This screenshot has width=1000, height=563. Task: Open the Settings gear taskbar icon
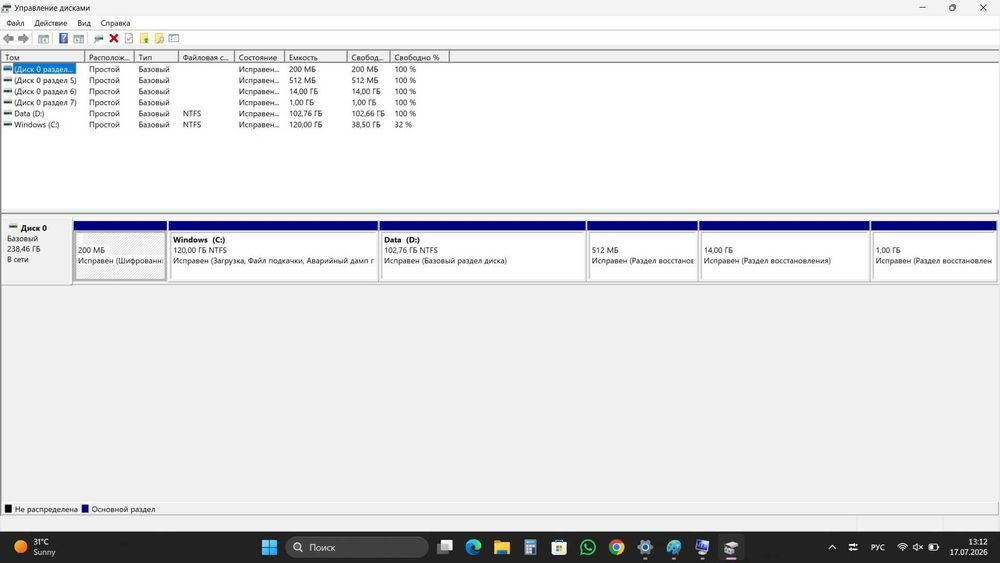pyautogui.click(x=645, y=547)
